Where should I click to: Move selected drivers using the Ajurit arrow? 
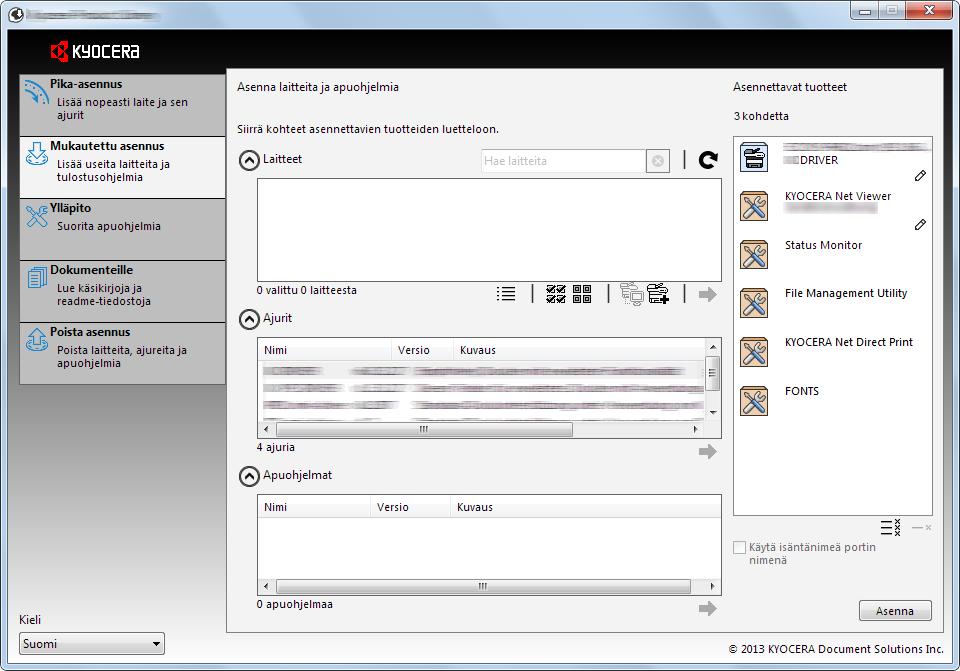[x=708, y=452]
